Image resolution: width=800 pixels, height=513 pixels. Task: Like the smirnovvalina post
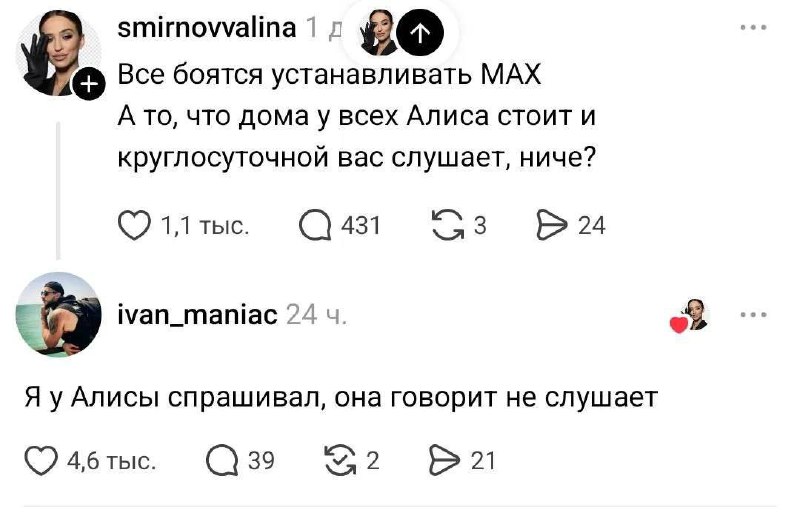tap(135, 225)
